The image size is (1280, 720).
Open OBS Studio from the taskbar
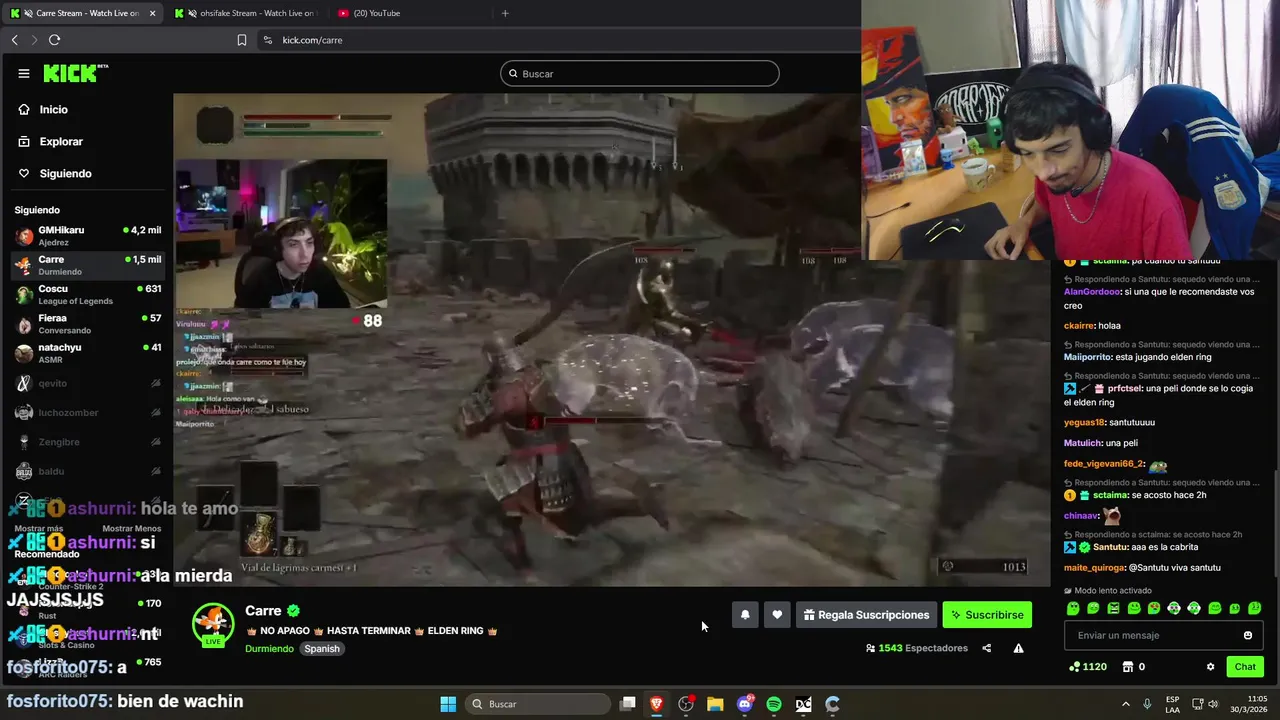(x=686, y=704)
